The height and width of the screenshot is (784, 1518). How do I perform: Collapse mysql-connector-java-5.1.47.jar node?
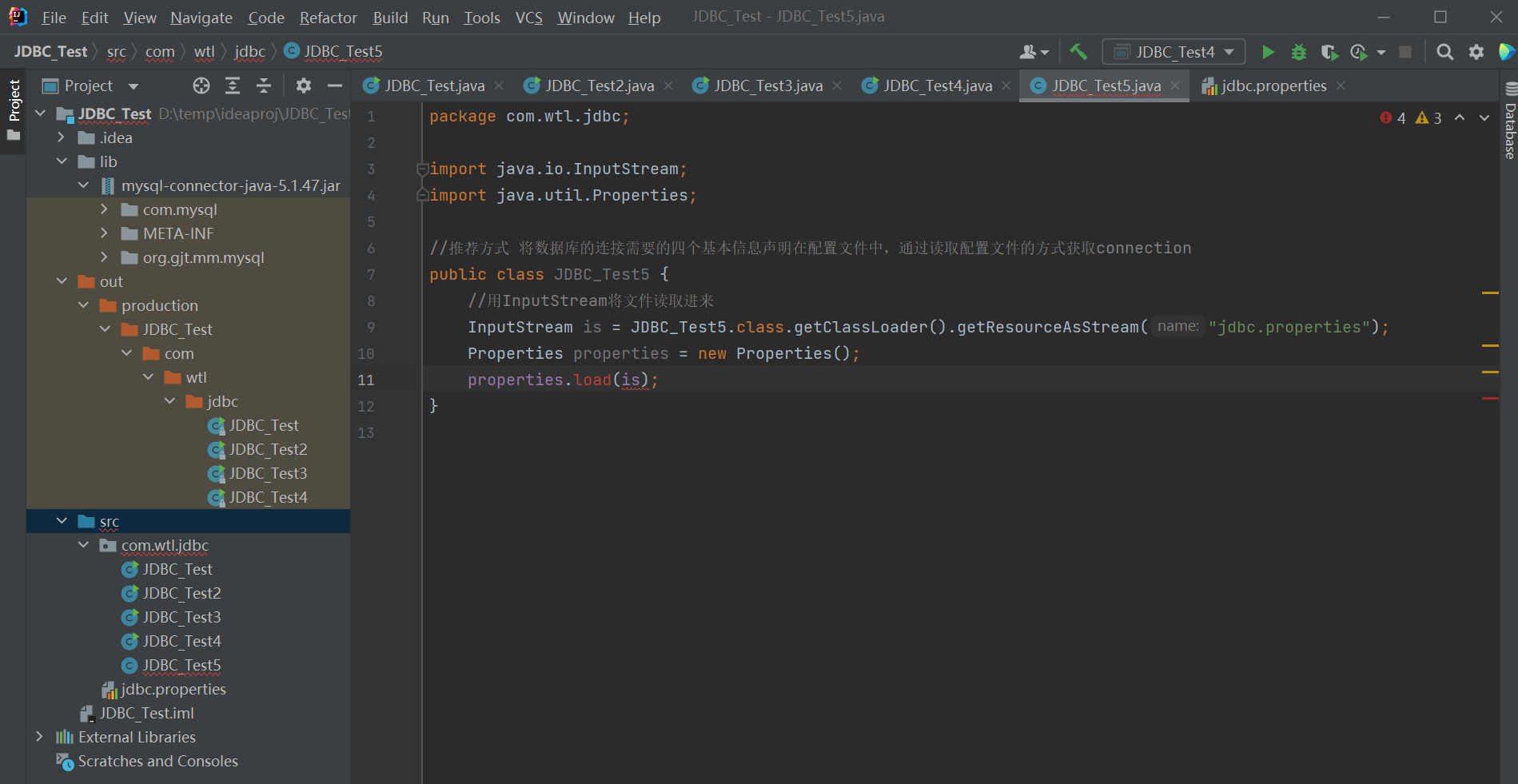(x=83, y=185)
